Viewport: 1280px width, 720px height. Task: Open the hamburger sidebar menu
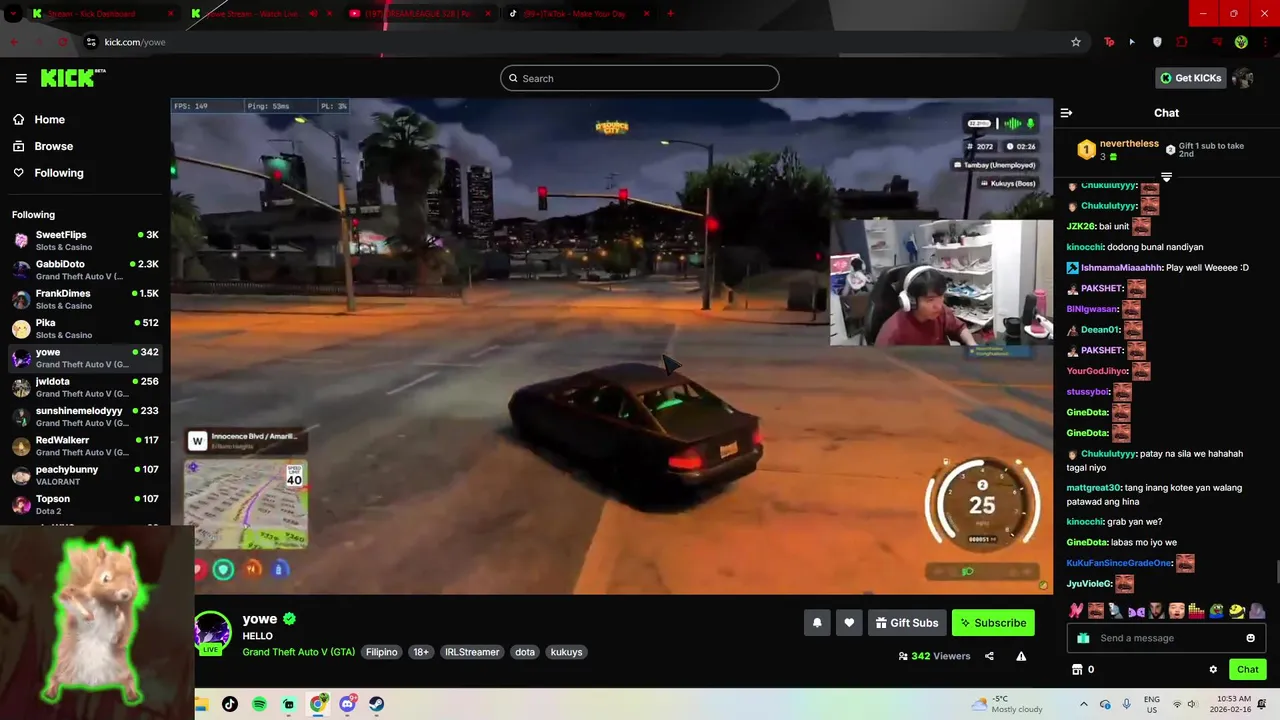(21, 78)
